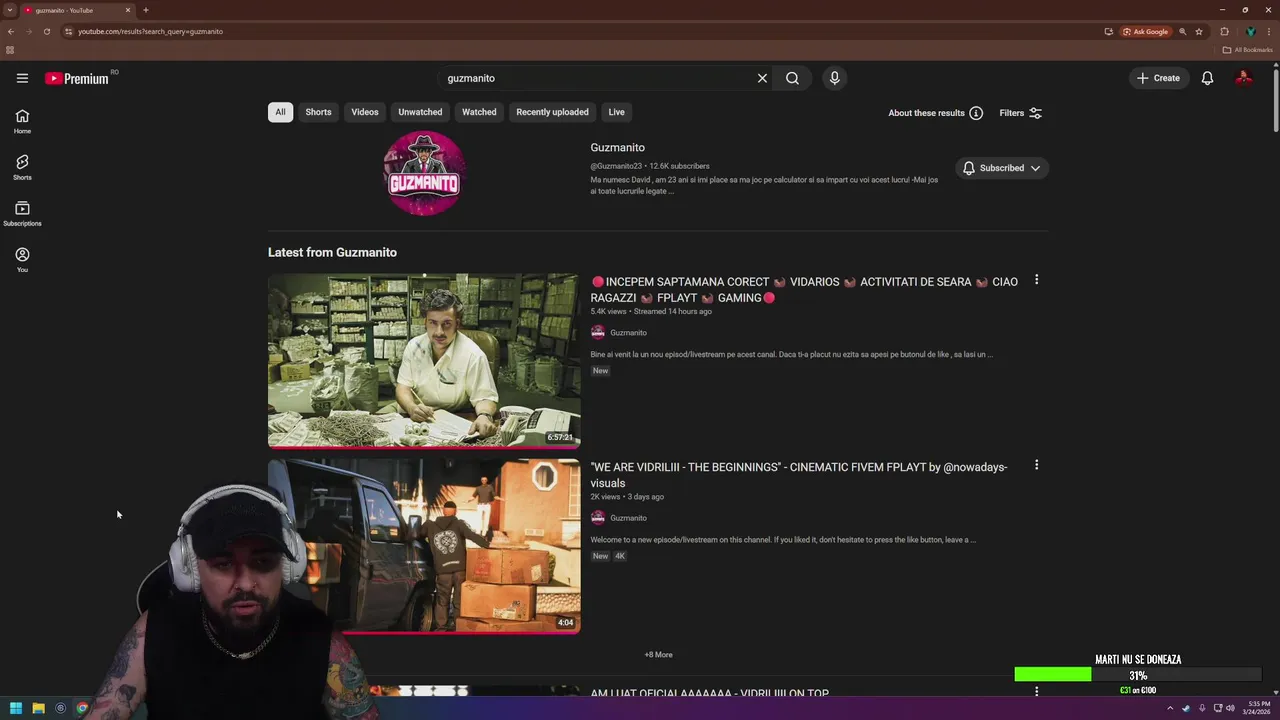Click the volume icon in system tray
Image resolution: width=1280 pixels, height=720 pixels.
tap(1230, 708)
